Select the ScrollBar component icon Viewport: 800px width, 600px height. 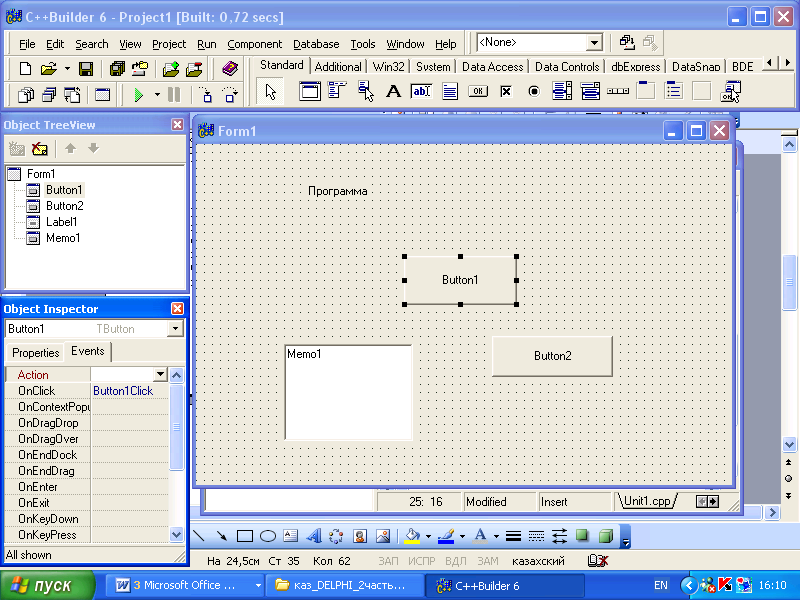click(618, 91)
